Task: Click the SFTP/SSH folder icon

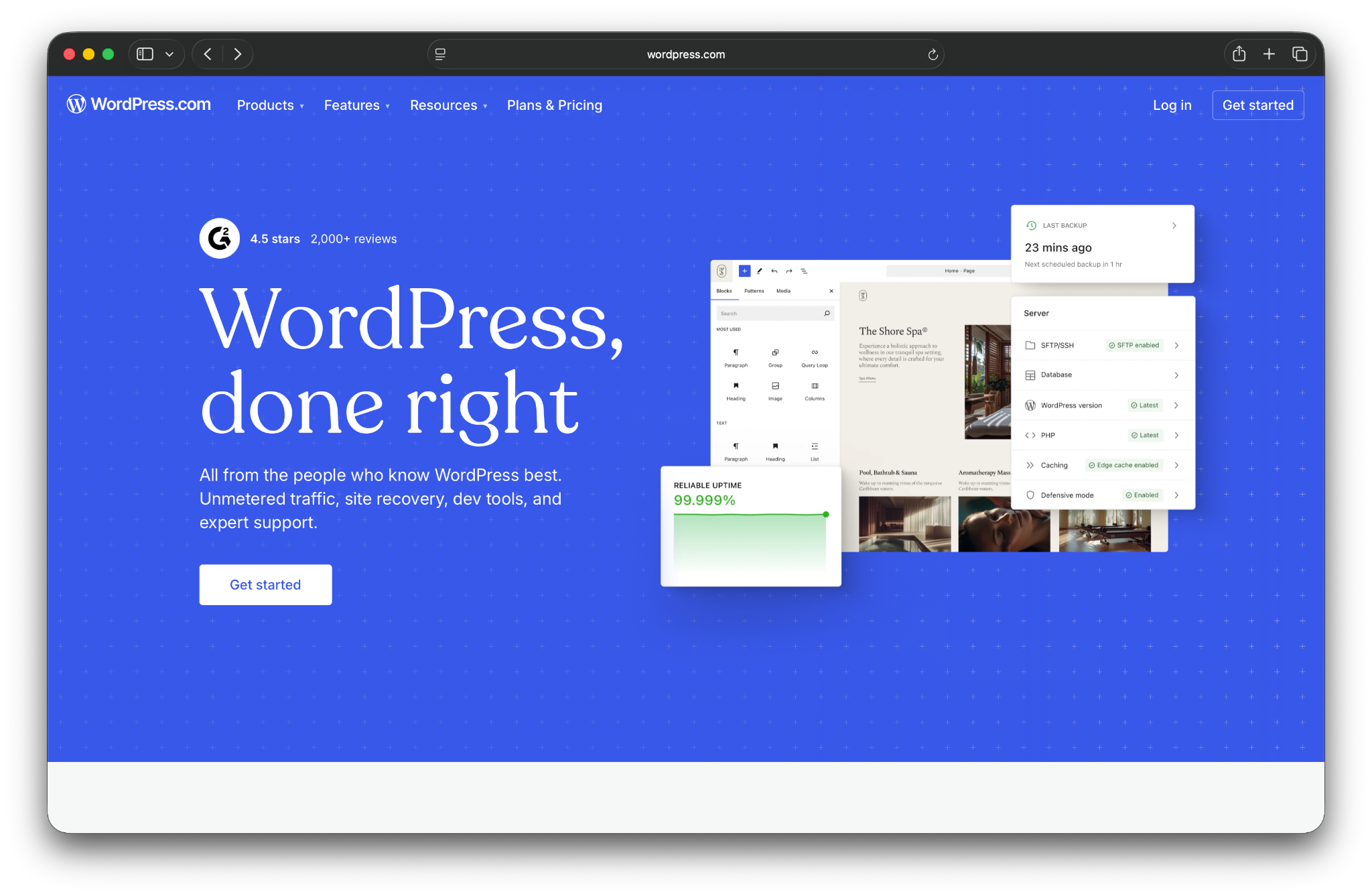Action: (x=1030, y=345)
